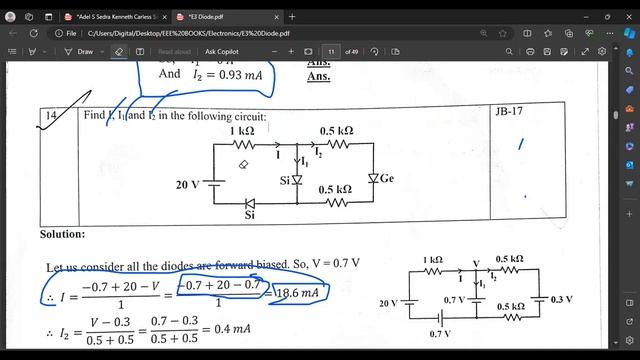The width and height of the screenshot is (640, 360).
Task: Zoom in the PDF
Action: [291, 51]
